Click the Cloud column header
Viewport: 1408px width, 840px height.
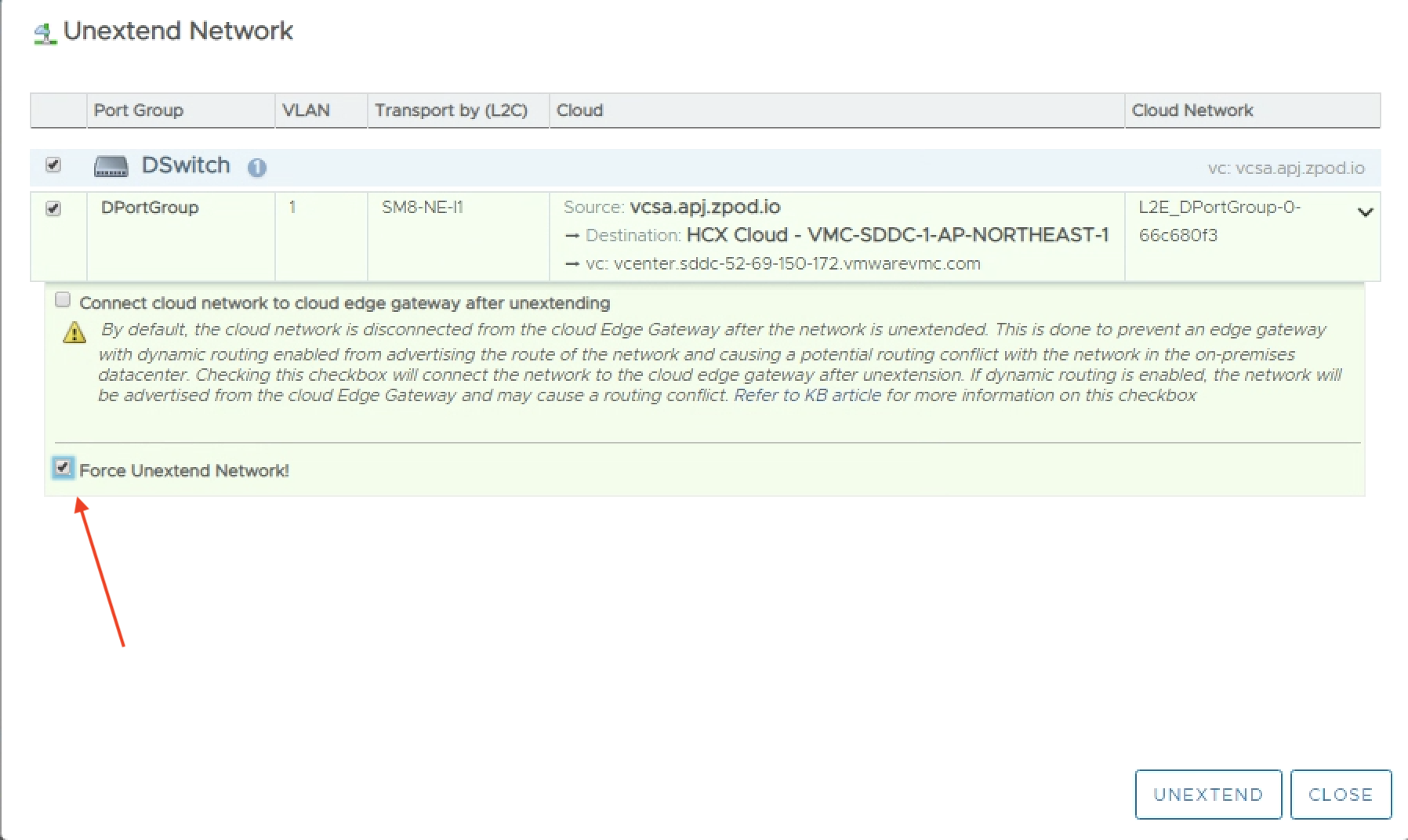[579, 110]
